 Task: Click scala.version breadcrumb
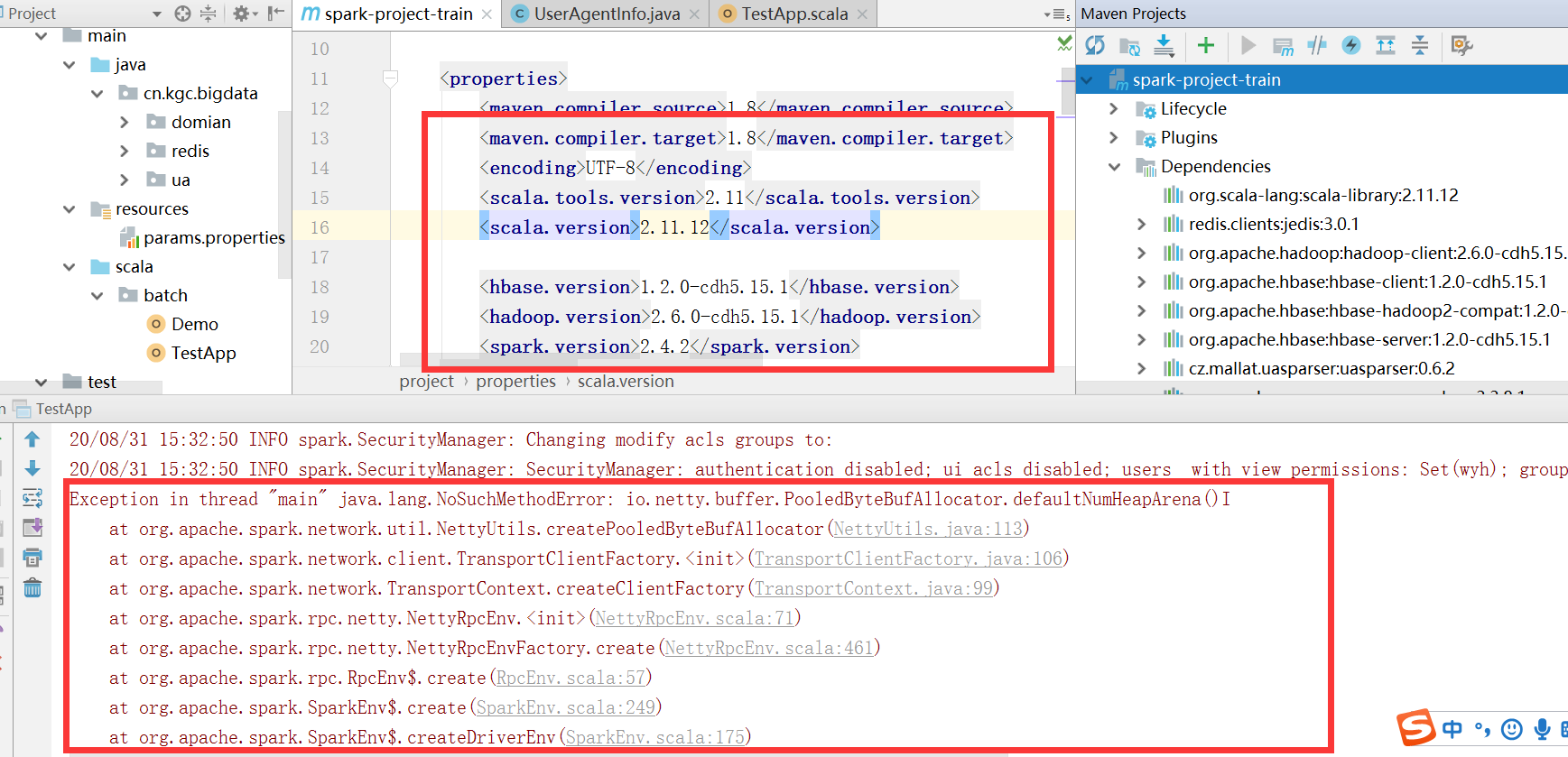(626, 382)
